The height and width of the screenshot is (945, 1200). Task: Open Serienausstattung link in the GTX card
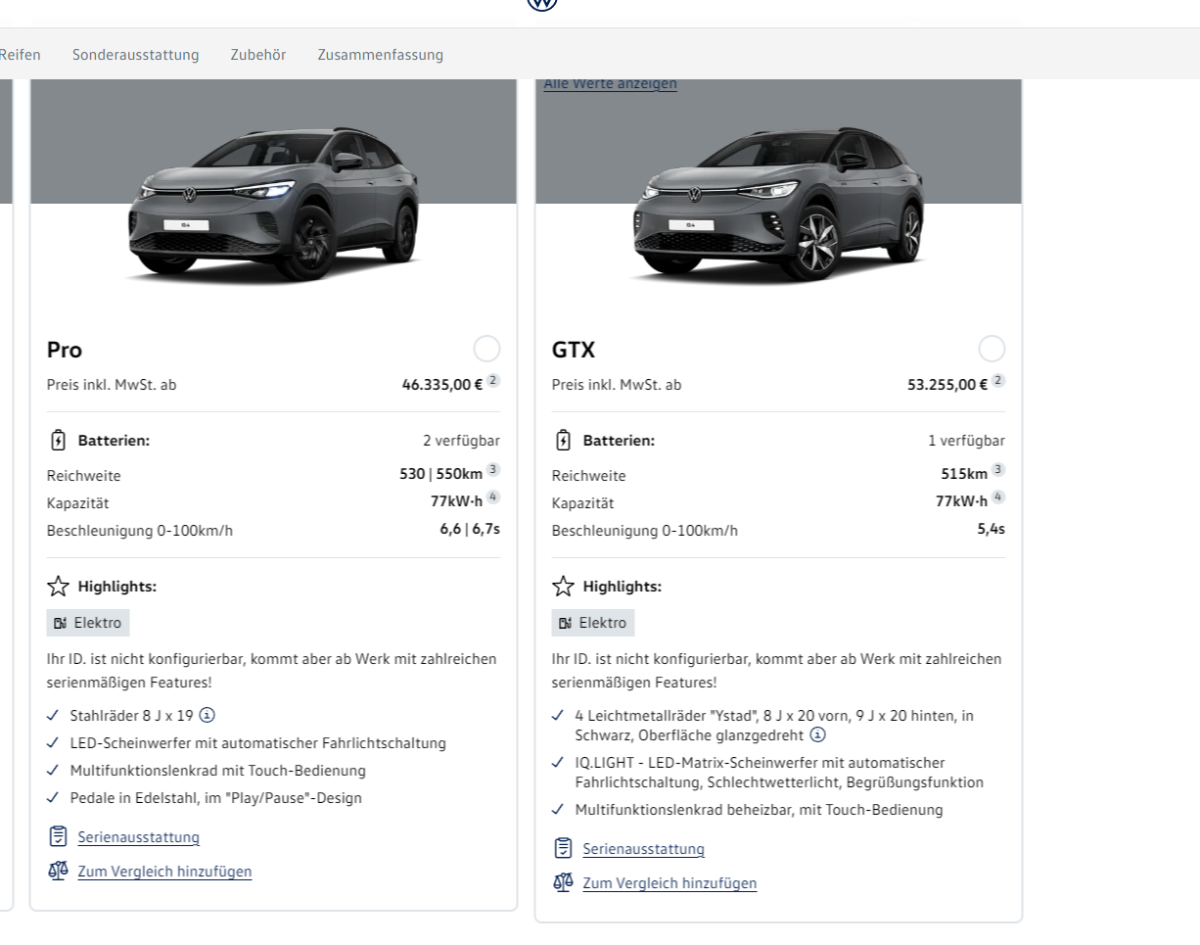(643, 849)
